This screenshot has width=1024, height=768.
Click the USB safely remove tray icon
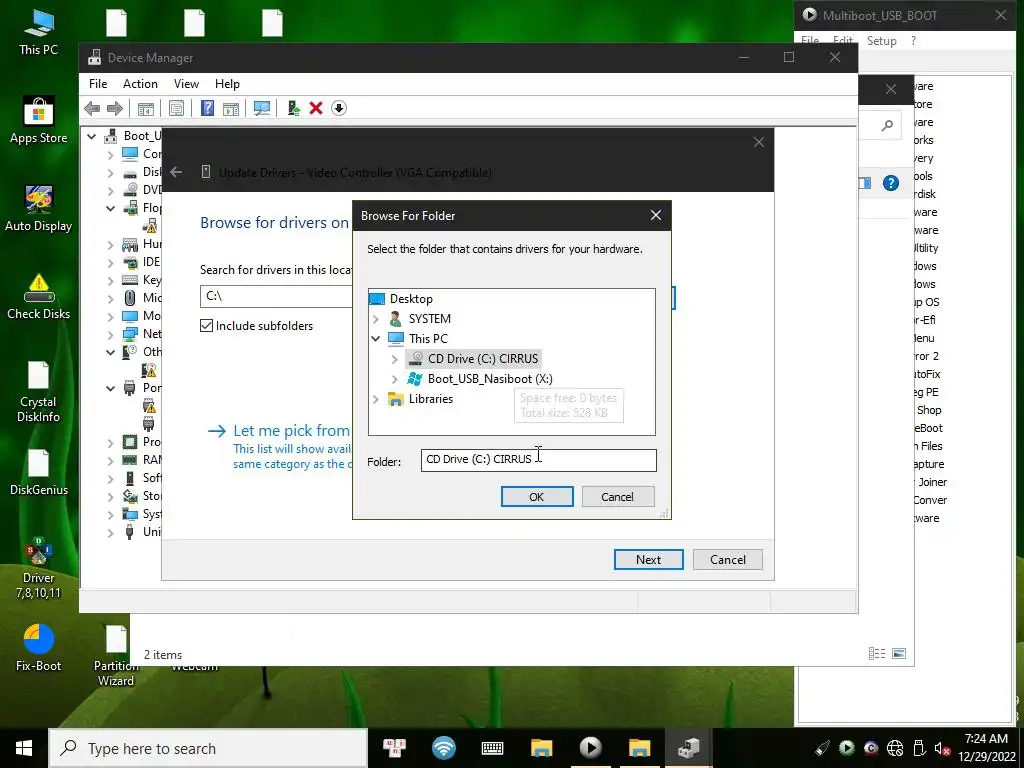point(919,748)
